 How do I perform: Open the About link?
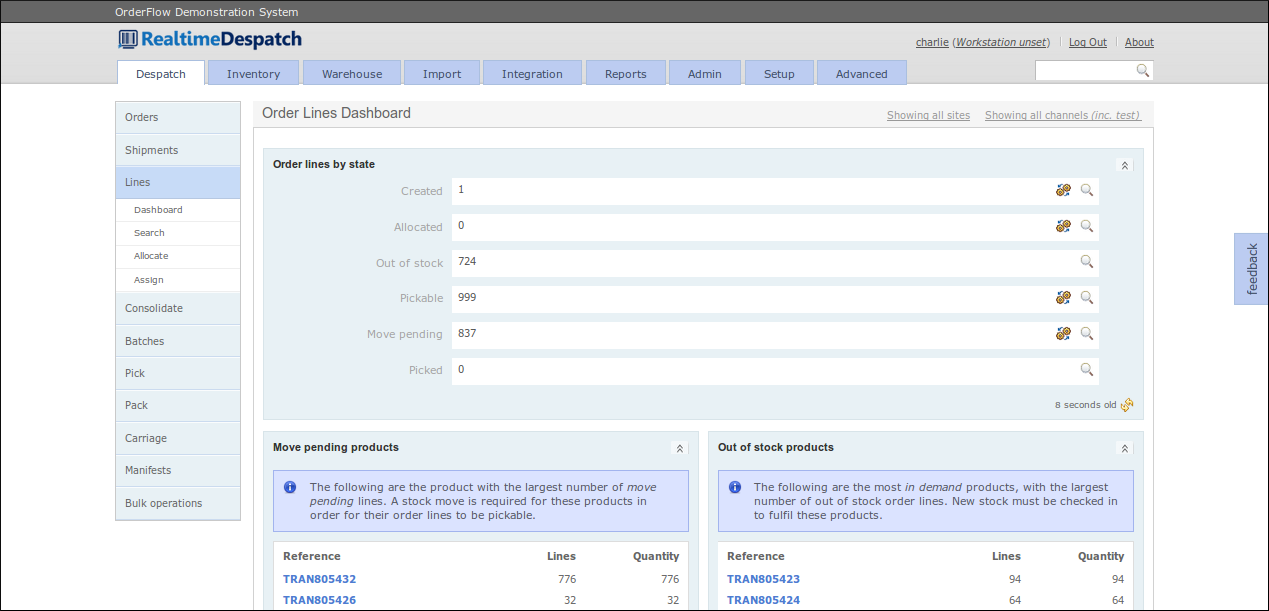(x=1139, y=42)
